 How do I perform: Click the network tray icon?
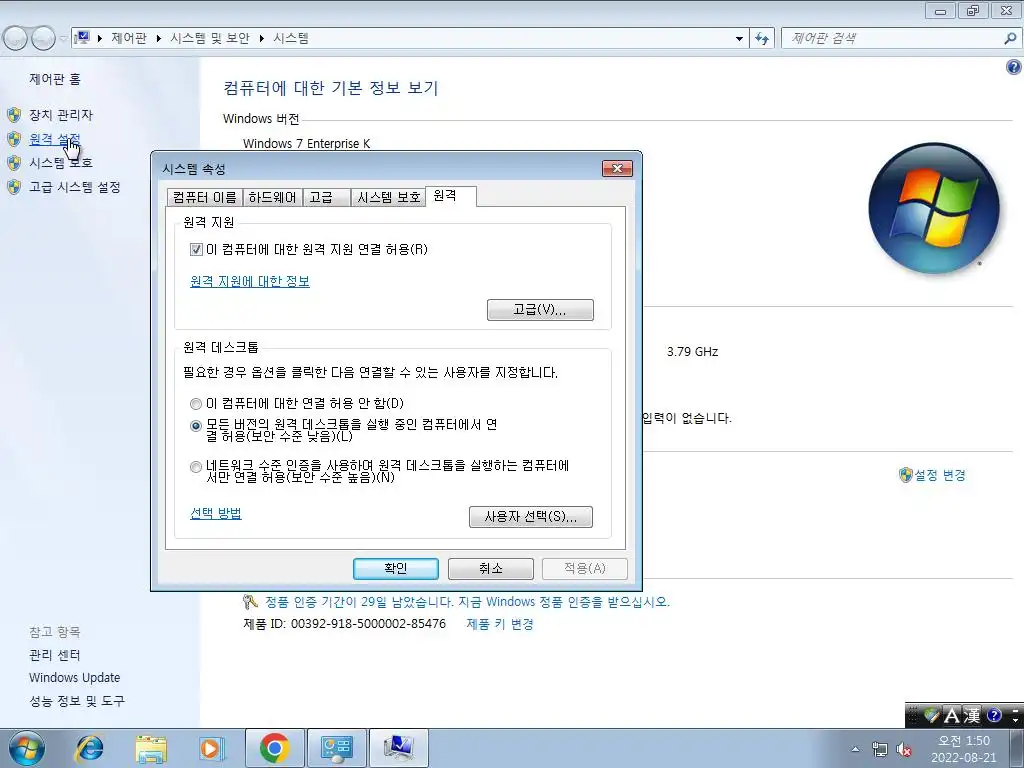pos(880,749)
